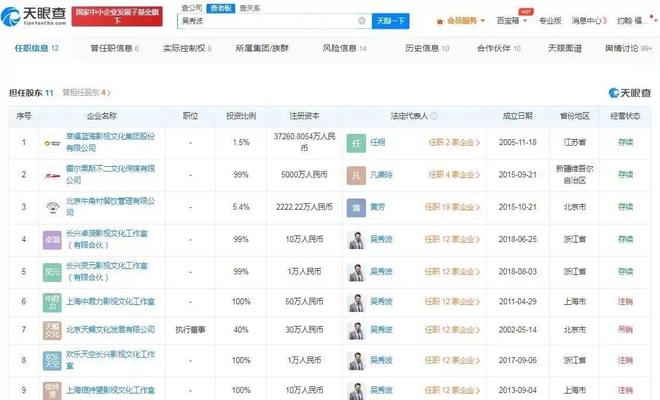Open company link 北京天蝎文化发展有限公司
The image size is (660, 400).
point(110,330)
